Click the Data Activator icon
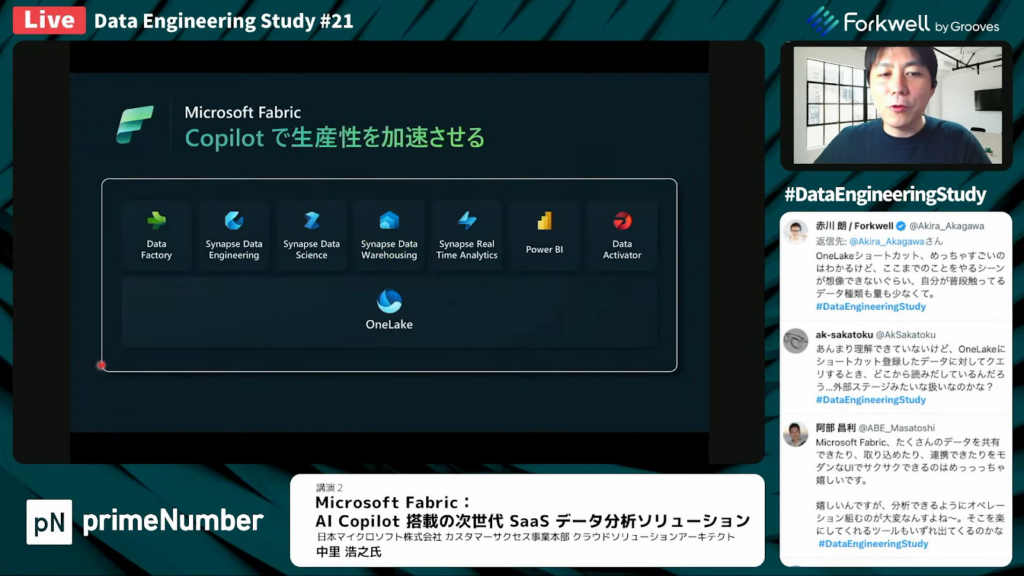Image resolution: width=1024 pixels, height=576 pixels. pos(622,221)
